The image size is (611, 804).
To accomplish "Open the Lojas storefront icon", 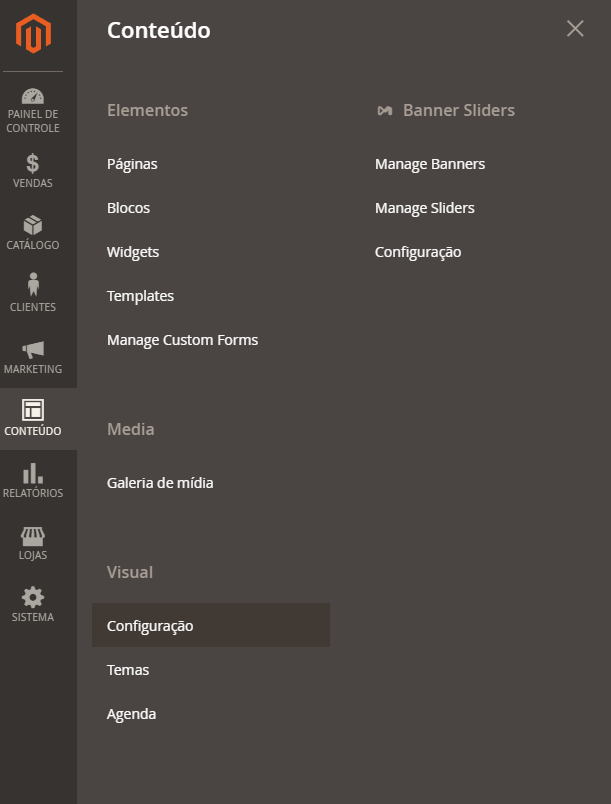I will tap(33, 536).
